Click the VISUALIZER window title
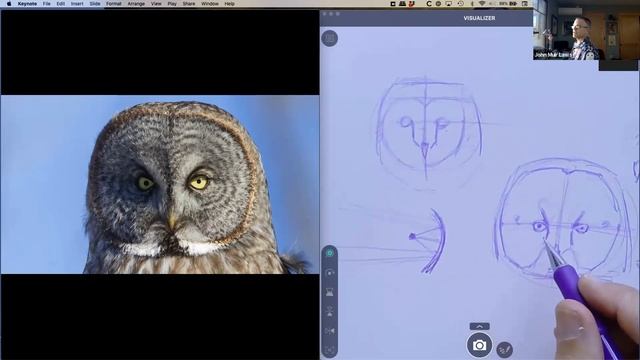Viewport: 640px width, 360px height. 479,18
